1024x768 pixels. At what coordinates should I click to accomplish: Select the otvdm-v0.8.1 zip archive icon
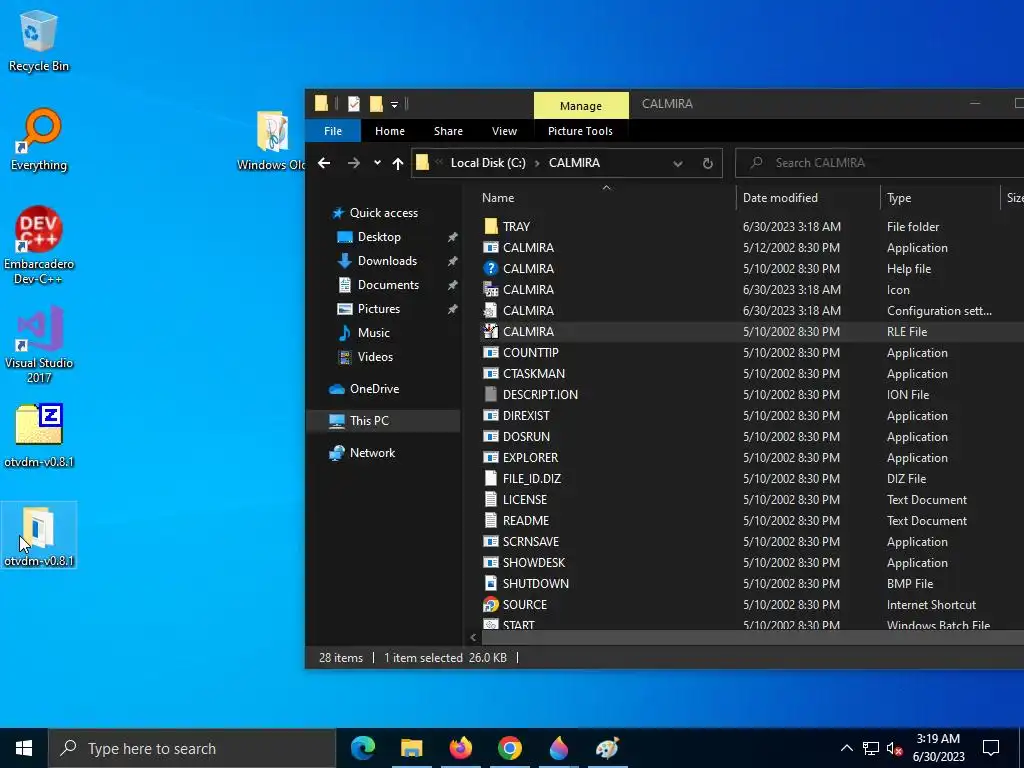[x=39, y=436]
